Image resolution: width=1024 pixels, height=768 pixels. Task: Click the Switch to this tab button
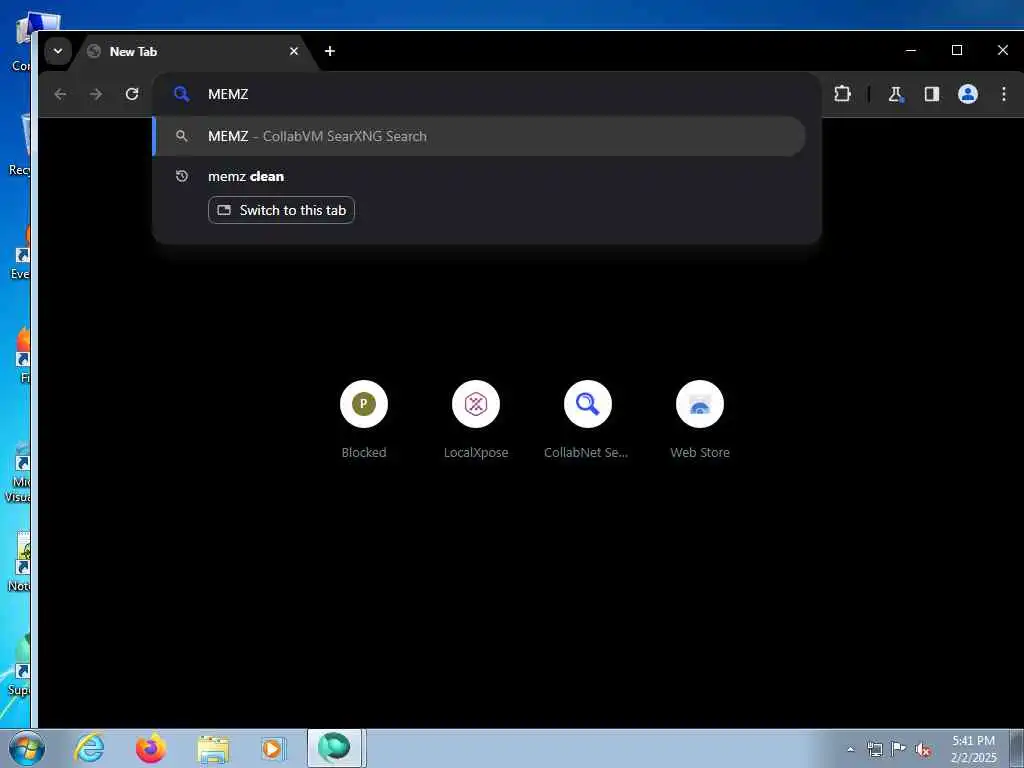pyautogui.click(x=281, y=210)
